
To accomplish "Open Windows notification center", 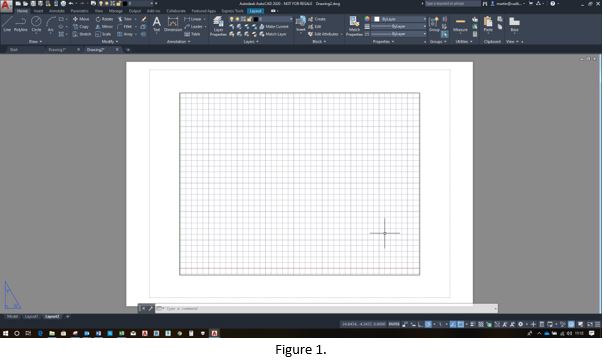I will pyautogui.click(x=592, y=333).
